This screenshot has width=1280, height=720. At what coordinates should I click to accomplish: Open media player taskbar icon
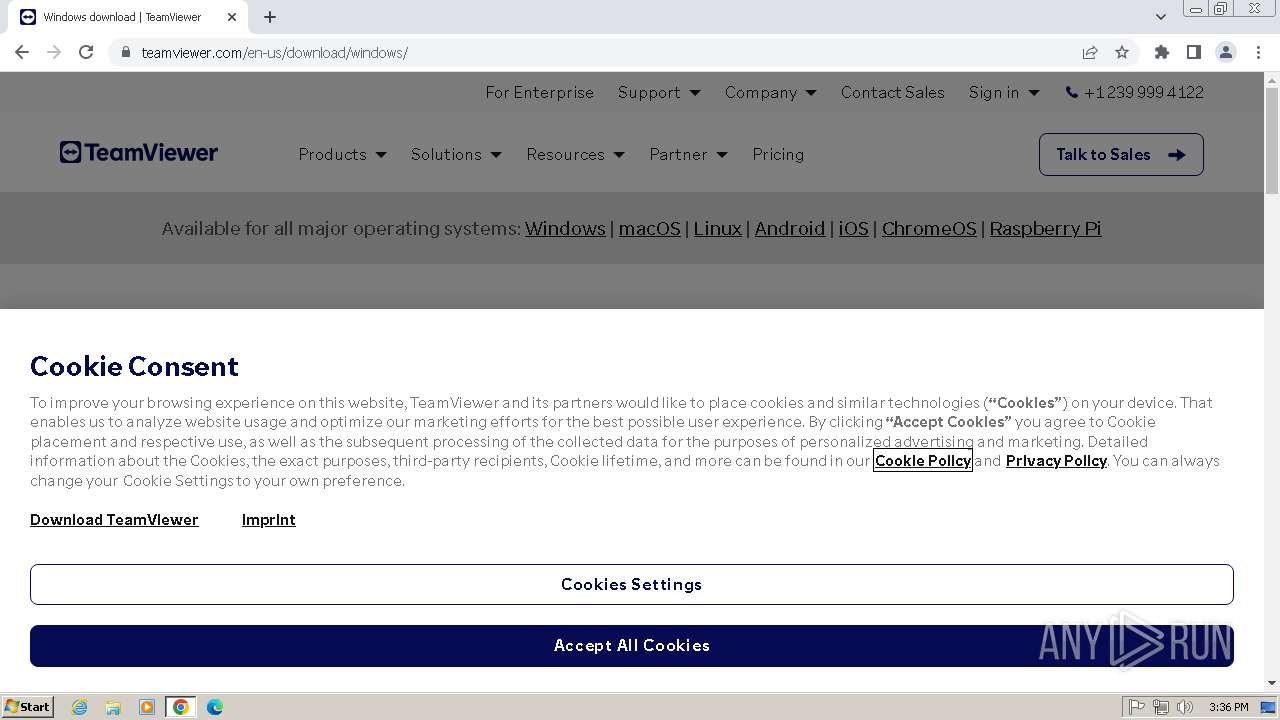pos(147,707)
